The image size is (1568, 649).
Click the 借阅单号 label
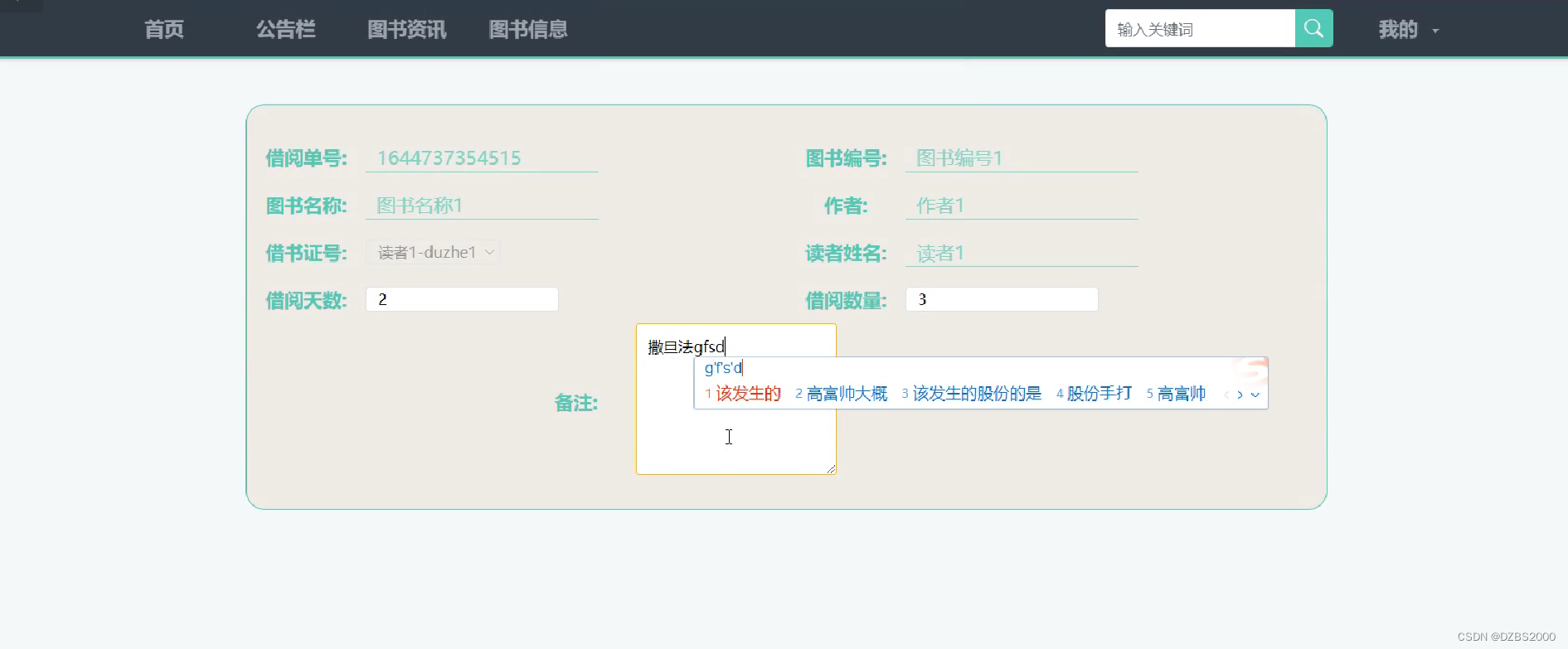(307, 158)
